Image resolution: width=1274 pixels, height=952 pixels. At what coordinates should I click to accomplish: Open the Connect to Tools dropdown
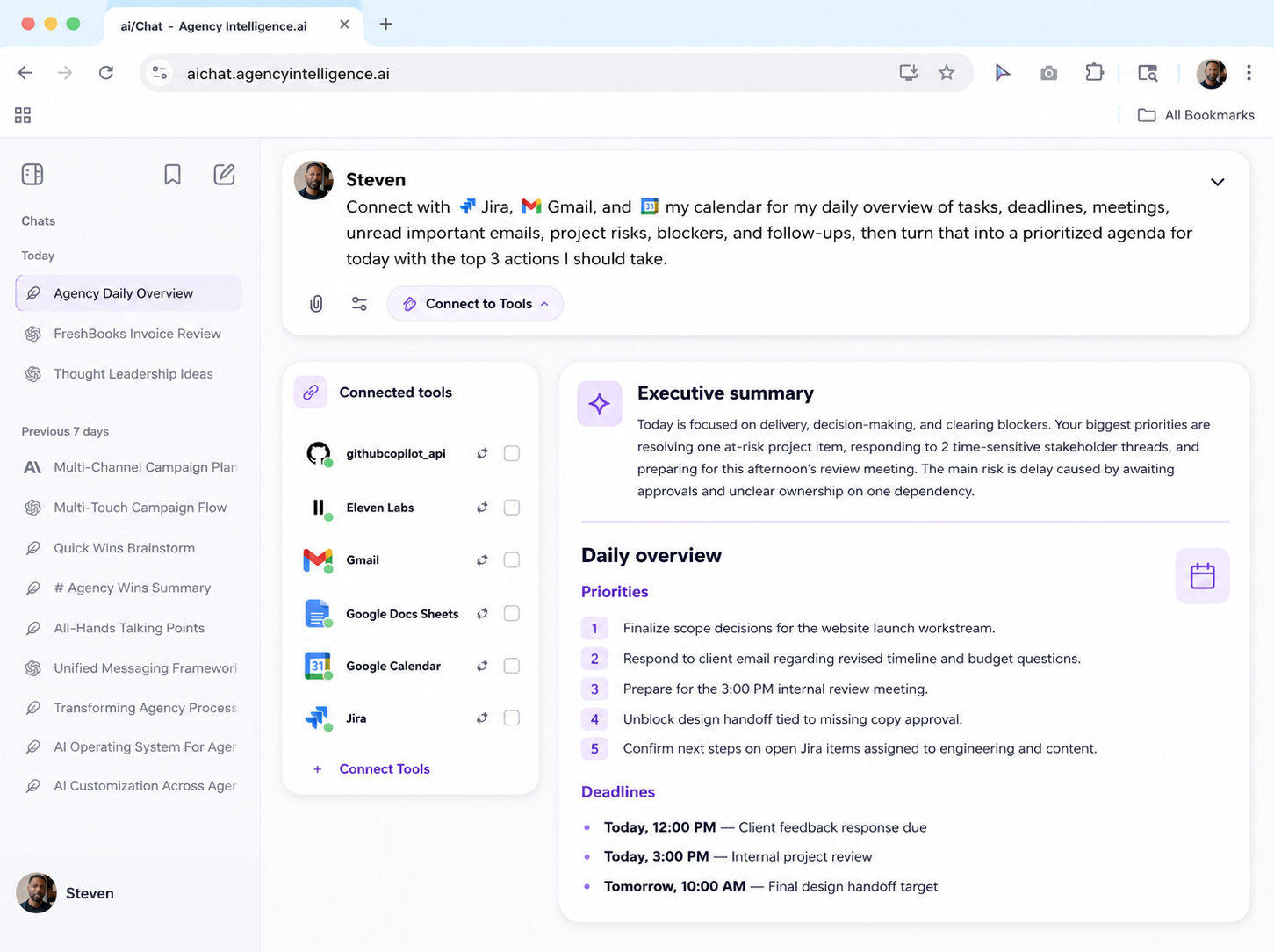coord(475,304)
